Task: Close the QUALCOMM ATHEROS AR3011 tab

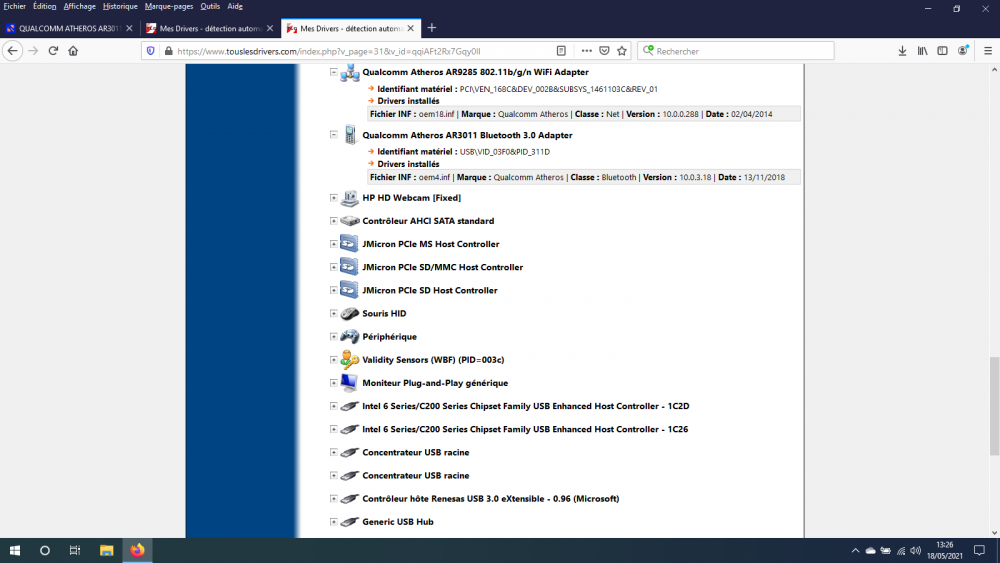Action: click(129, 28)
